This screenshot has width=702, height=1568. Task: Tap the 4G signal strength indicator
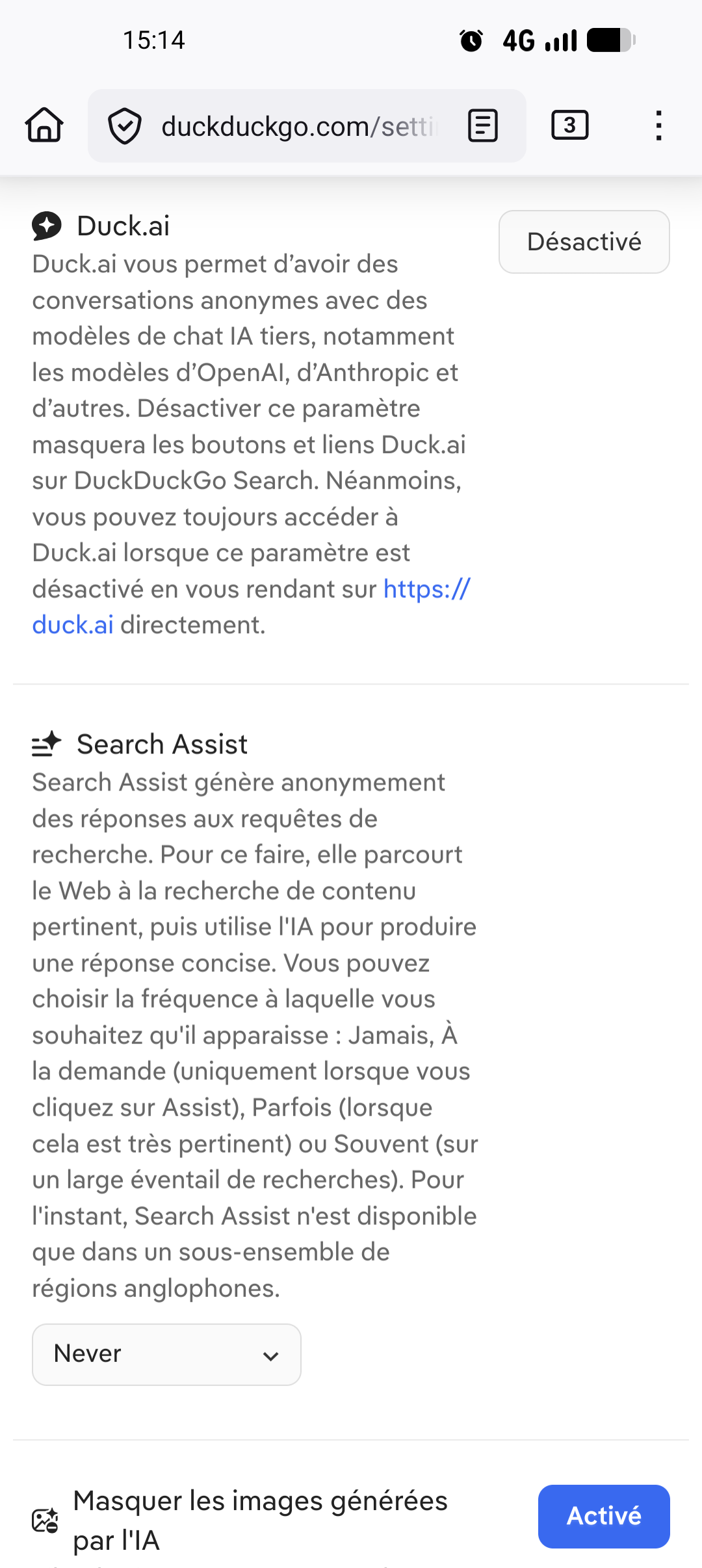coord(539,40)
